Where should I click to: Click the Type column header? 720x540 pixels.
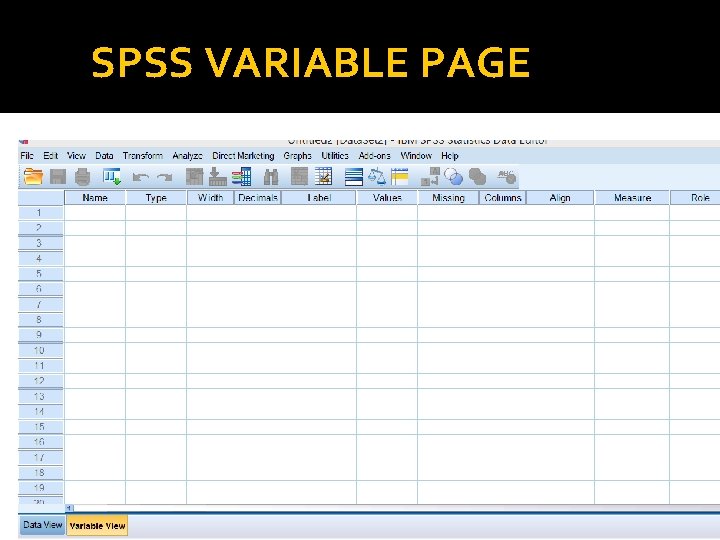[x=156, y=198]
